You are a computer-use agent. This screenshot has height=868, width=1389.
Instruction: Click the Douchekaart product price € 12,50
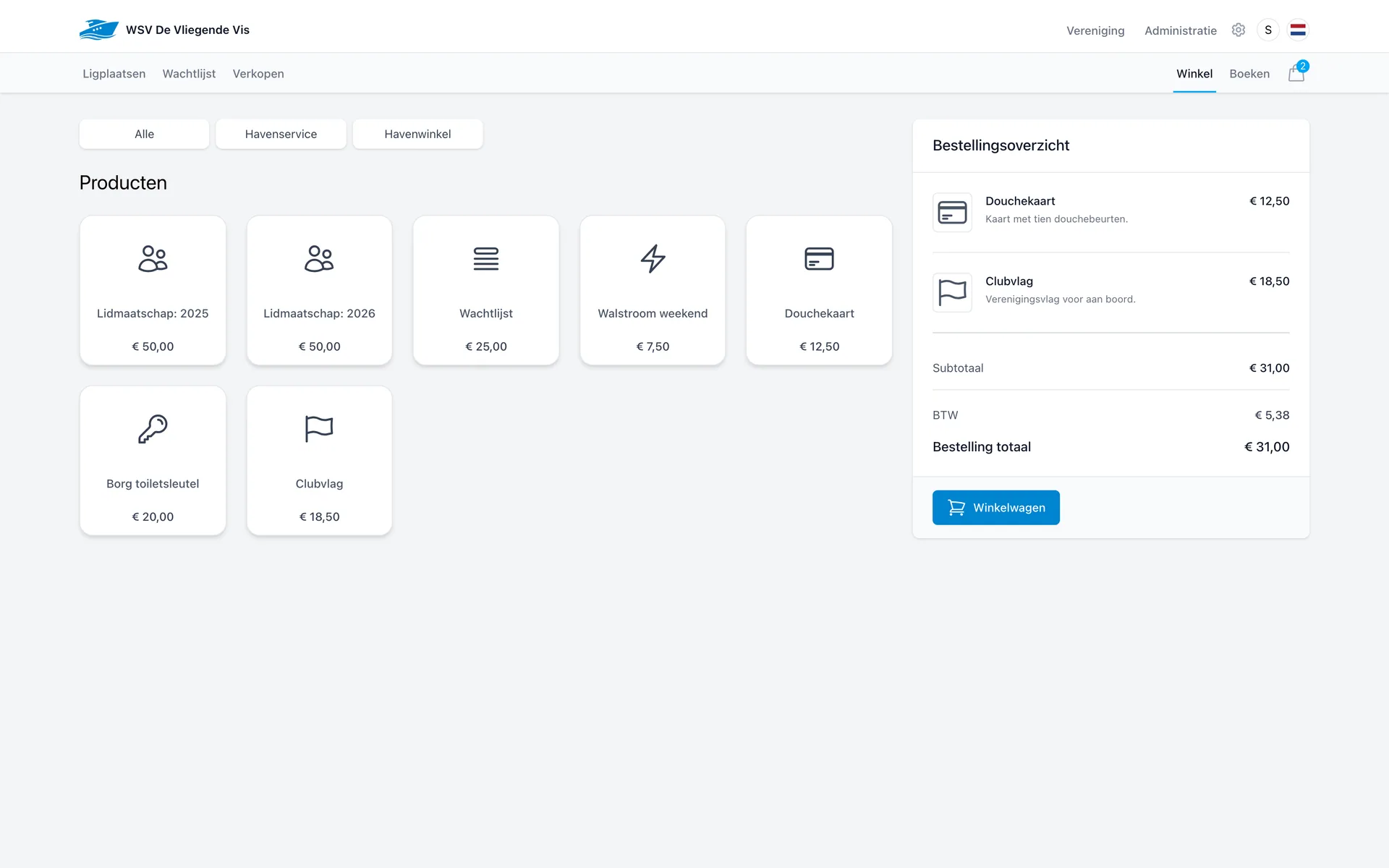point(819,346)
